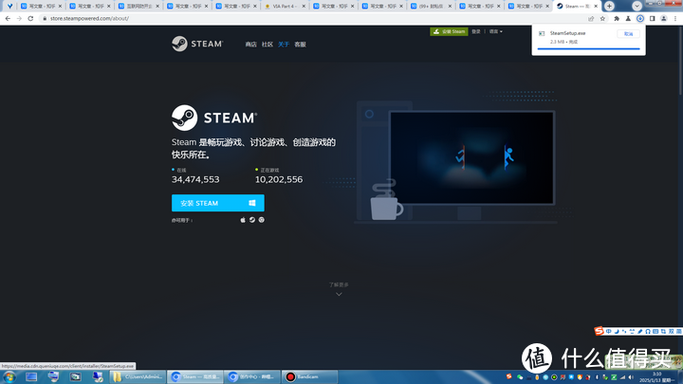Close the VIA Part 4 tab

pyautogui.click(x=304, y=6)
